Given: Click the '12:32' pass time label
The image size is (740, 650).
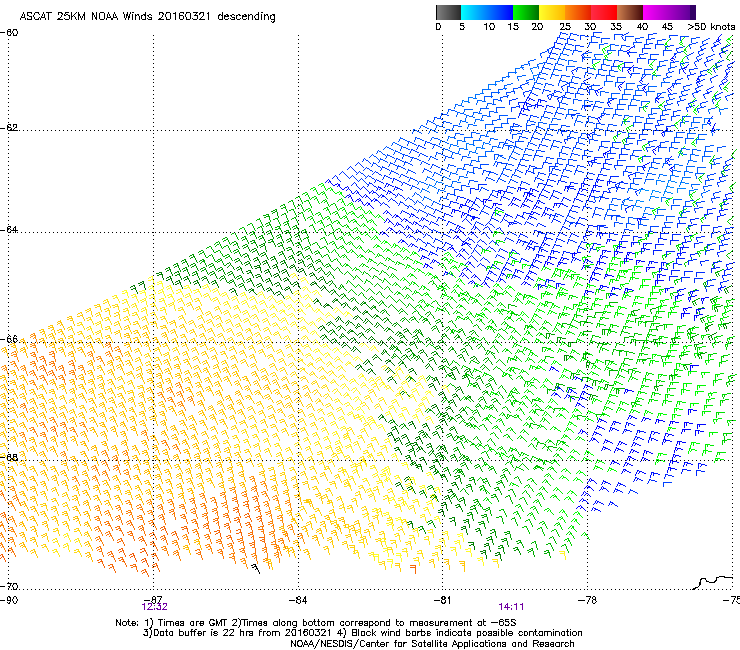Looking at the screenshot, I should (154, 607).
